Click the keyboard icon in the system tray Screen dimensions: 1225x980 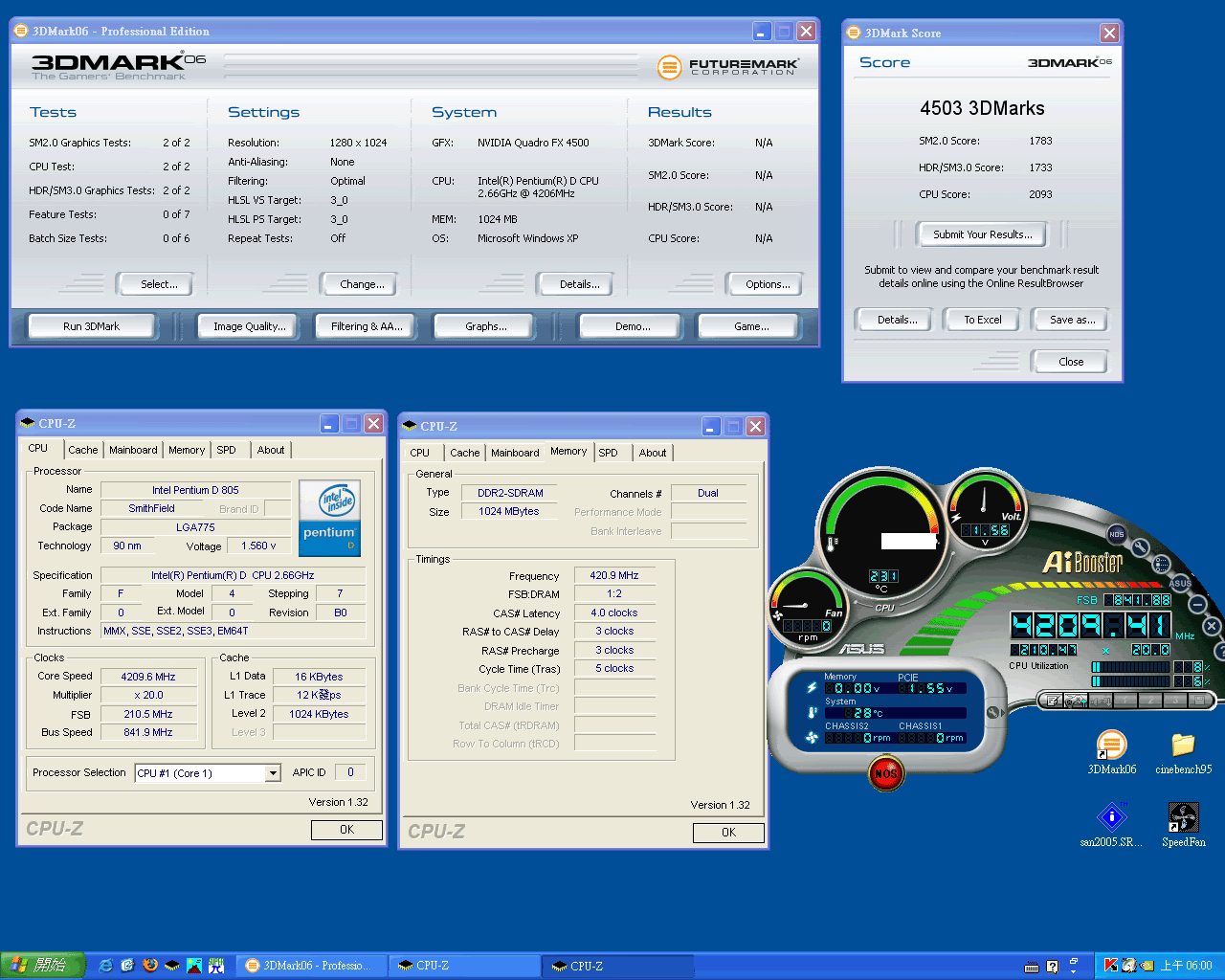coord(1031,967)
